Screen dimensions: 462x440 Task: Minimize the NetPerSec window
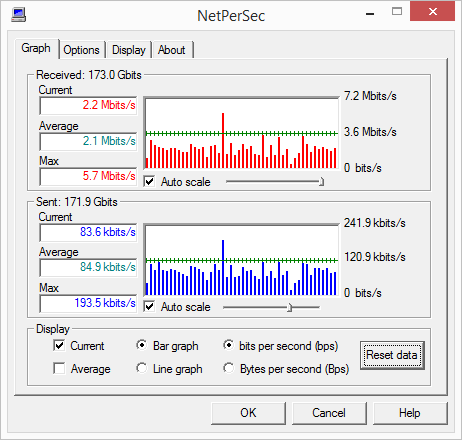(x=370, y=14)
